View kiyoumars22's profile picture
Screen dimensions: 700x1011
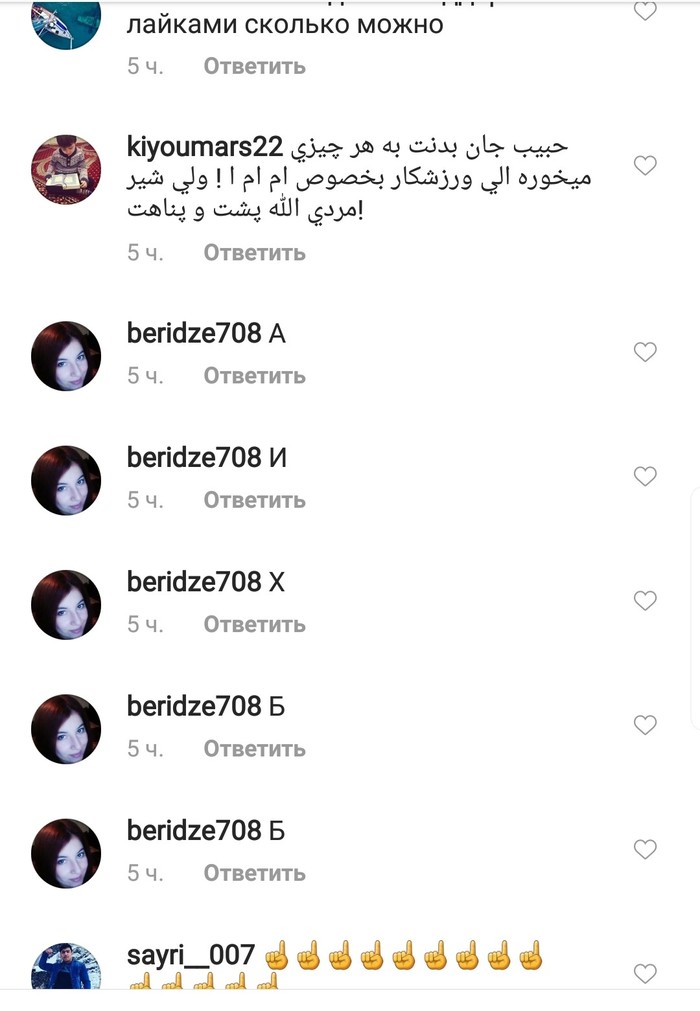pos(66,170)
